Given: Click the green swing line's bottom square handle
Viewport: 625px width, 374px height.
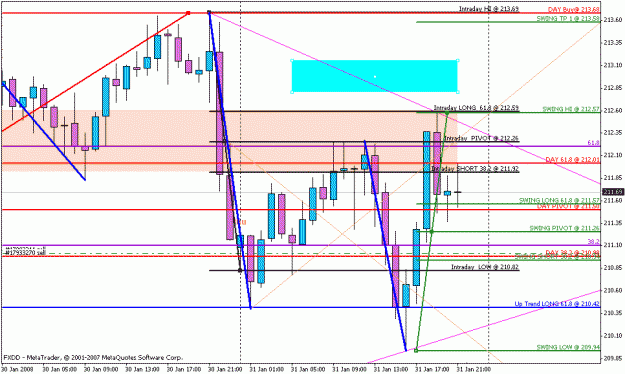Looking at the screenshot, I should pyautogui.click(x=416, y=350).
